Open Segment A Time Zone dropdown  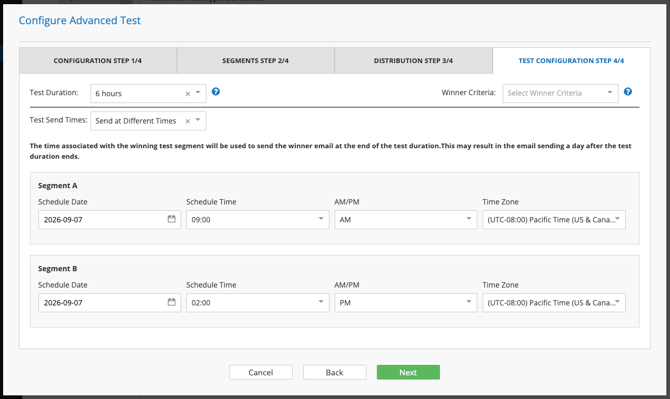coord(554,220)
